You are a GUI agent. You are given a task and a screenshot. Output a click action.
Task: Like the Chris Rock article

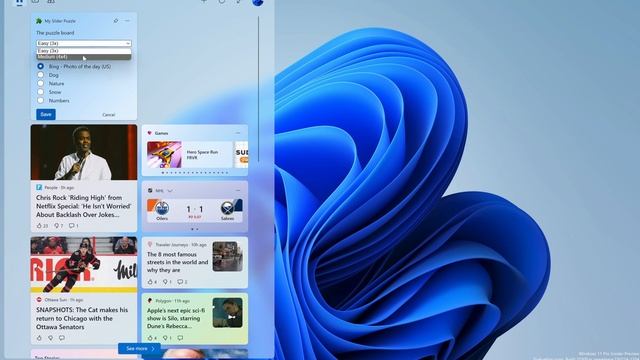click(39, 225)
